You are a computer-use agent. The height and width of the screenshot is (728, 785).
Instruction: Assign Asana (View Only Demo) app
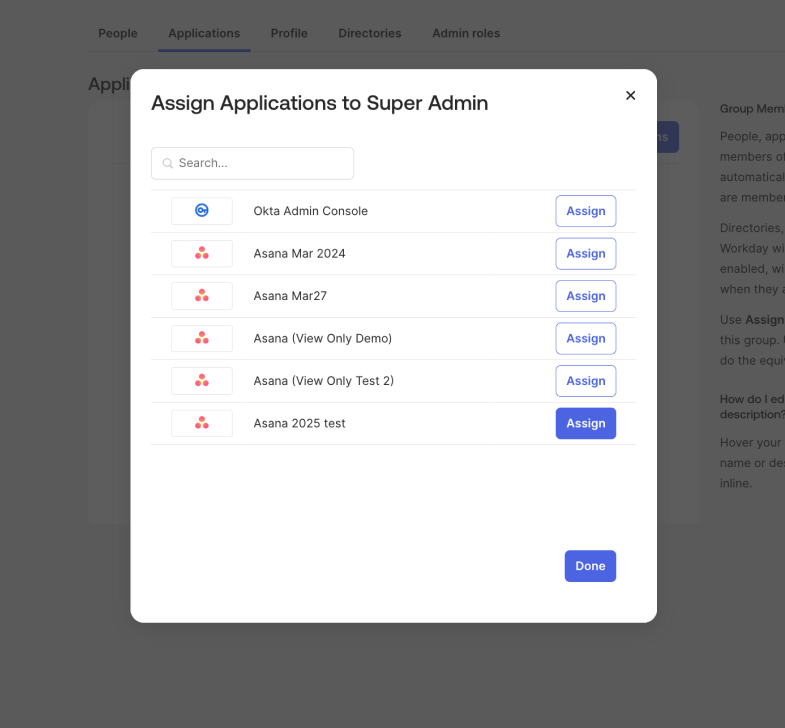[x=585, y=339]
